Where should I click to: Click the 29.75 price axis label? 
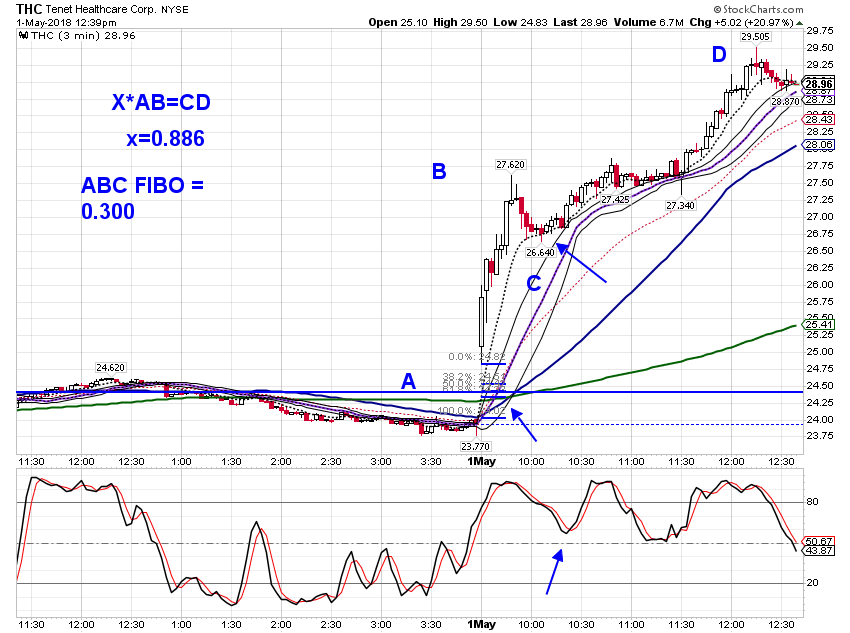tap(820, 30)
